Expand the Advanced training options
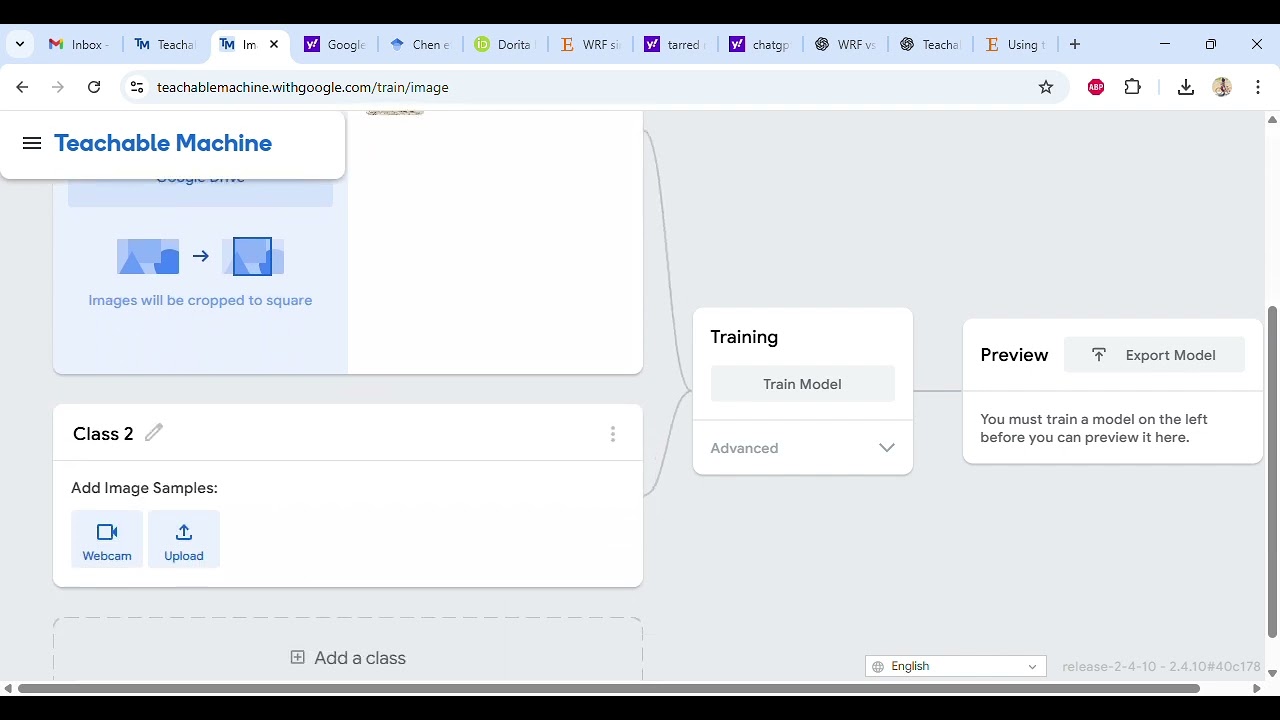This screenshot has width=1280, height=720. 802,448
